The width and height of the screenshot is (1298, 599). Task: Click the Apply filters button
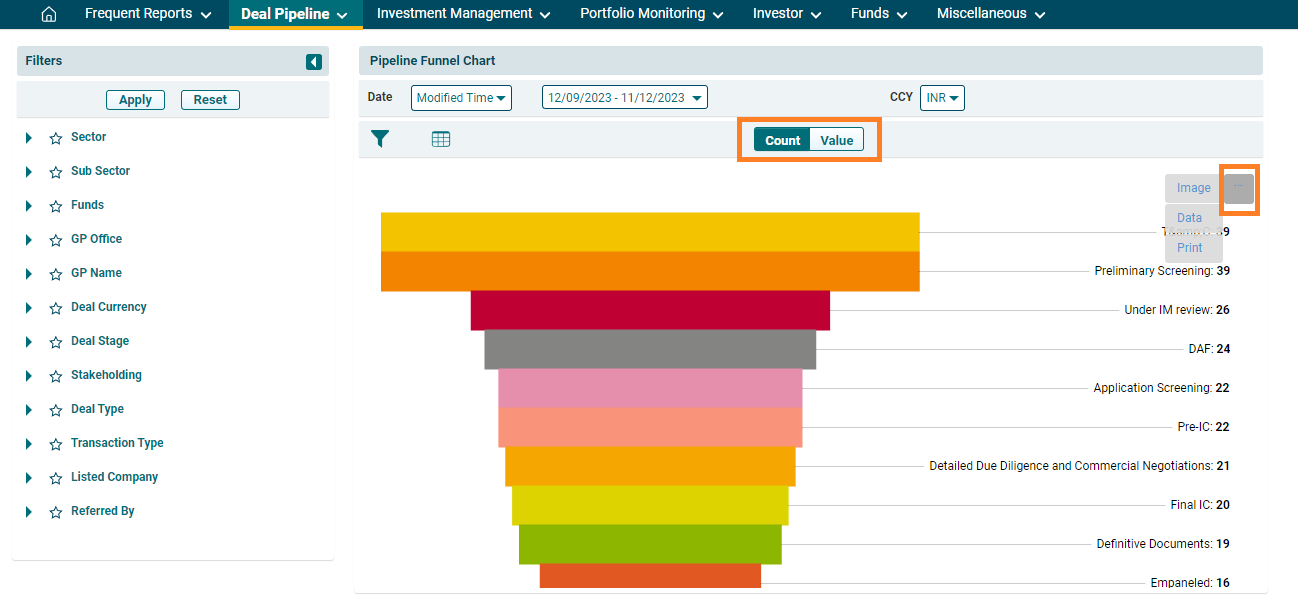click(135, 100)
